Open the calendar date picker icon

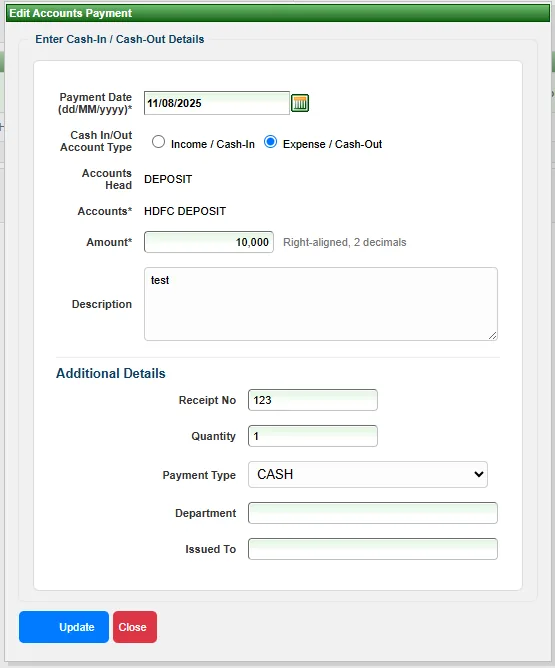300,103
